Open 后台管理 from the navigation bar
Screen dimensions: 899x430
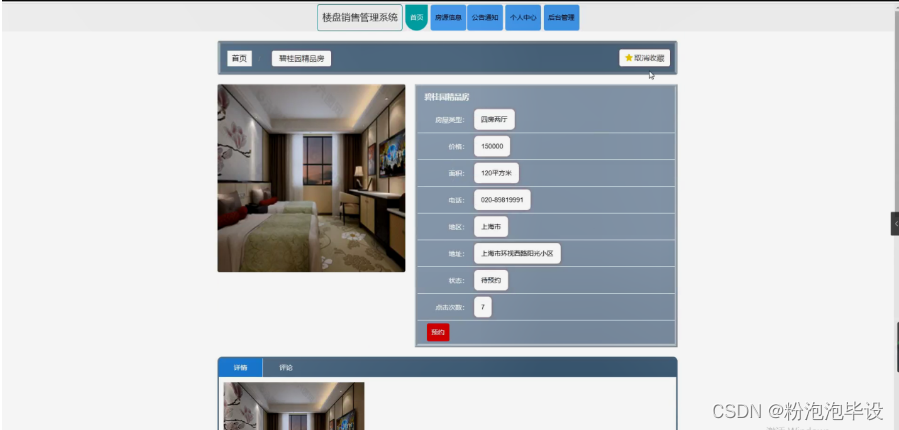coord(561,18)
